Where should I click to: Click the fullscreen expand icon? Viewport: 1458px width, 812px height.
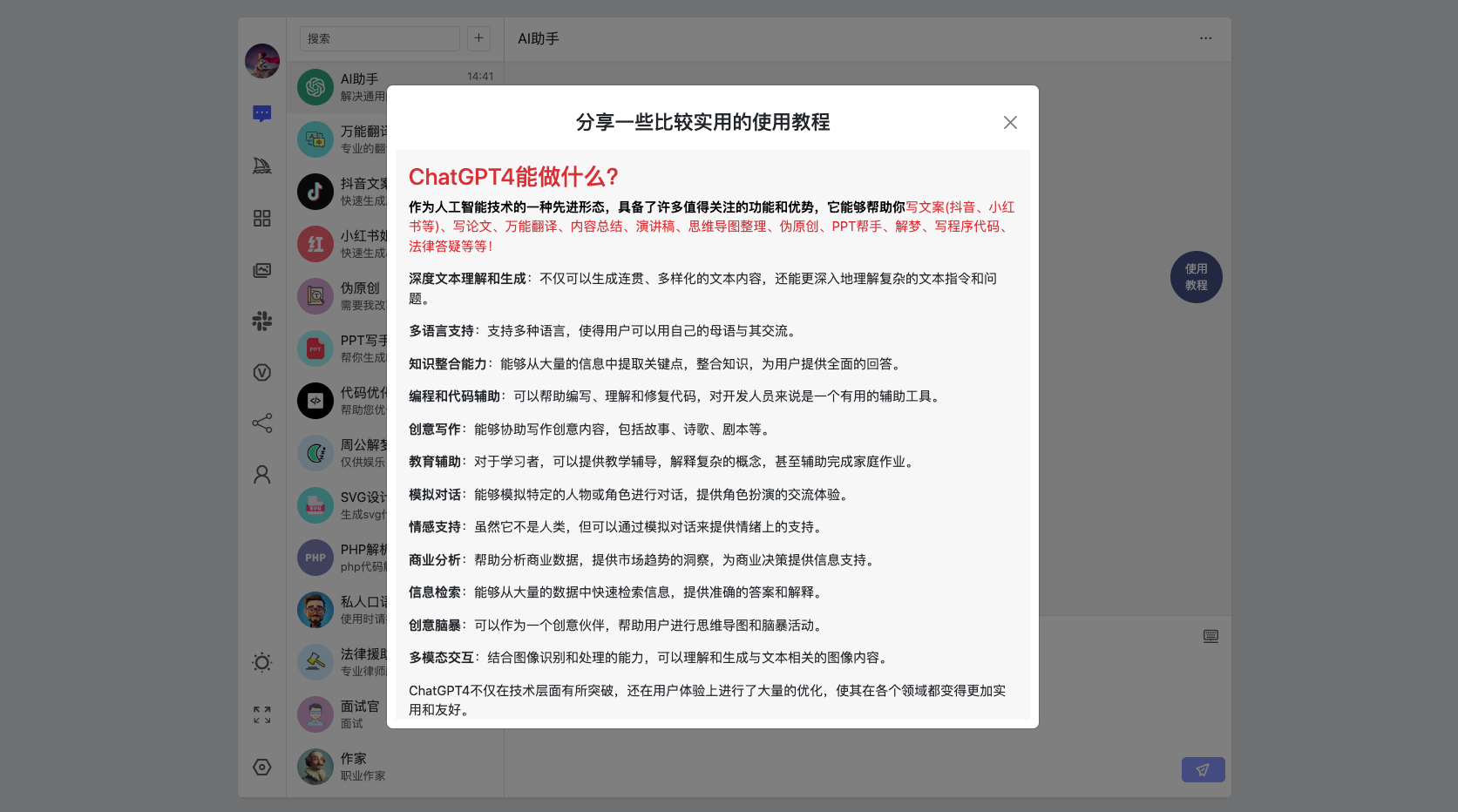click(262, 714)
